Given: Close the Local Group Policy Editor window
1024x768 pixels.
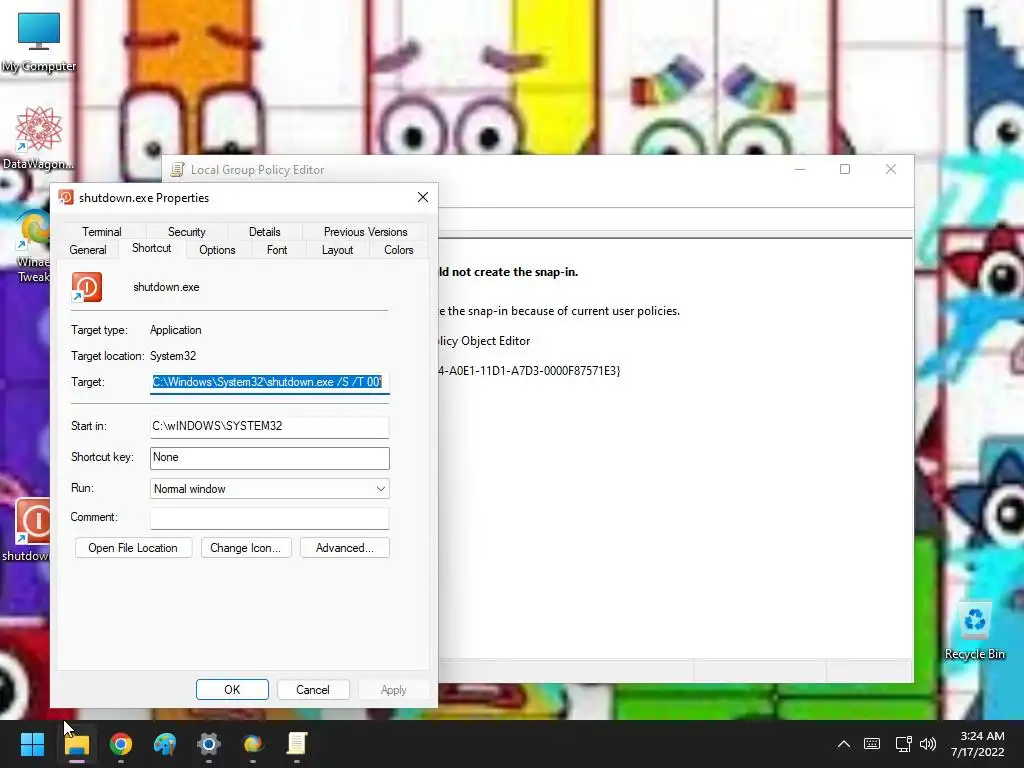Looking at the screenshot, I should pos(891,169).
